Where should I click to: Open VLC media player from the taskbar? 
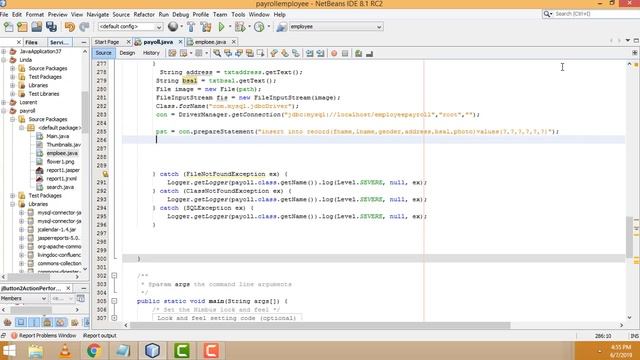point(64,351)
